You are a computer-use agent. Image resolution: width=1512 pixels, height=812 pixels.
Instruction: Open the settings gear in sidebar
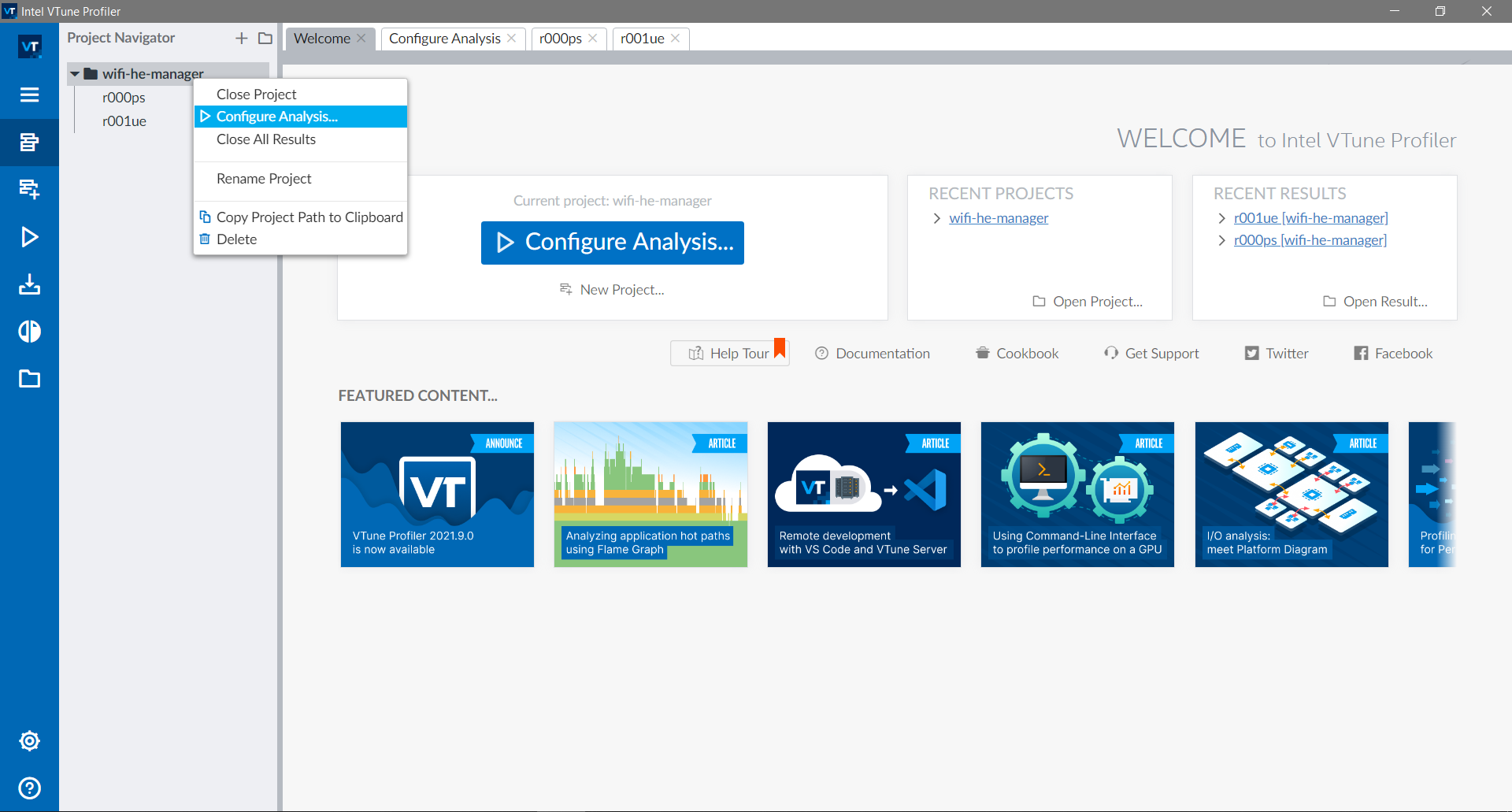coord(29,741)
